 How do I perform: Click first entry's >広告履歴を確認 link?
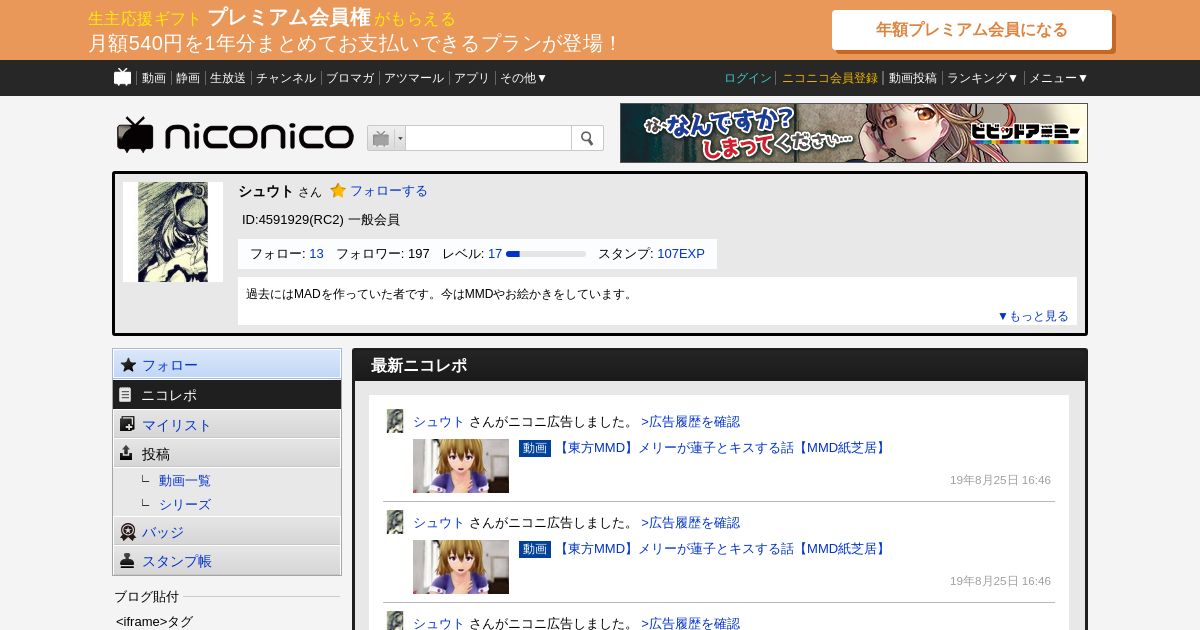tap(690, 422)
